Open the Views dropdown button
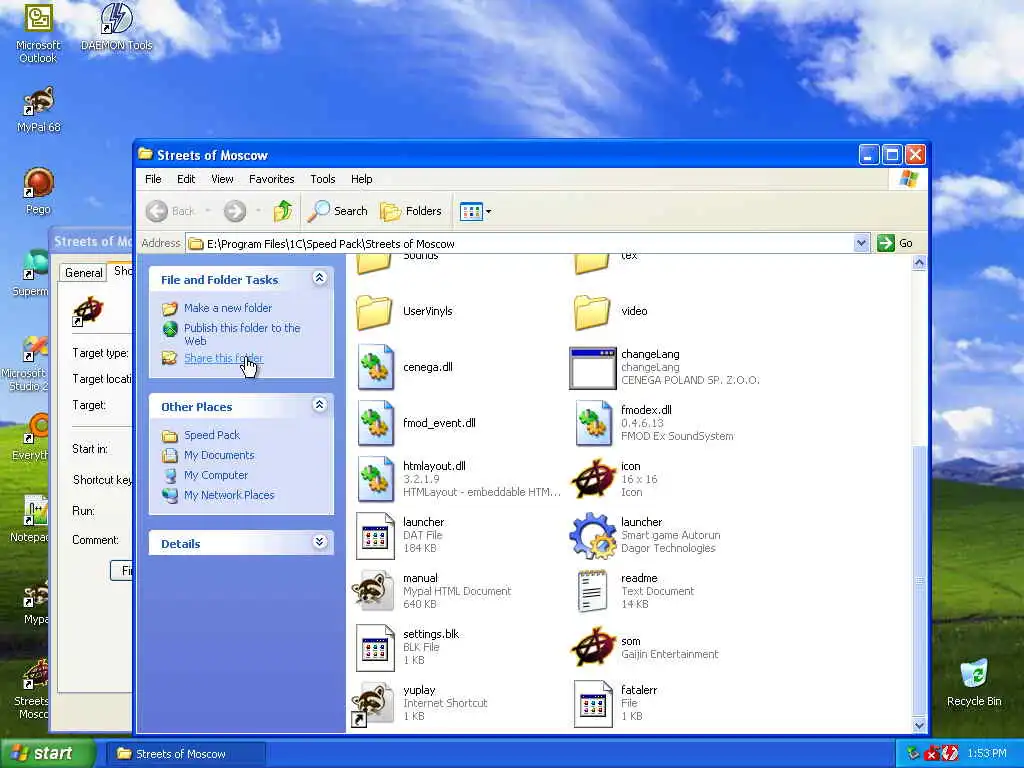This screenshot has height=768, width=1024. click(475, 211)
